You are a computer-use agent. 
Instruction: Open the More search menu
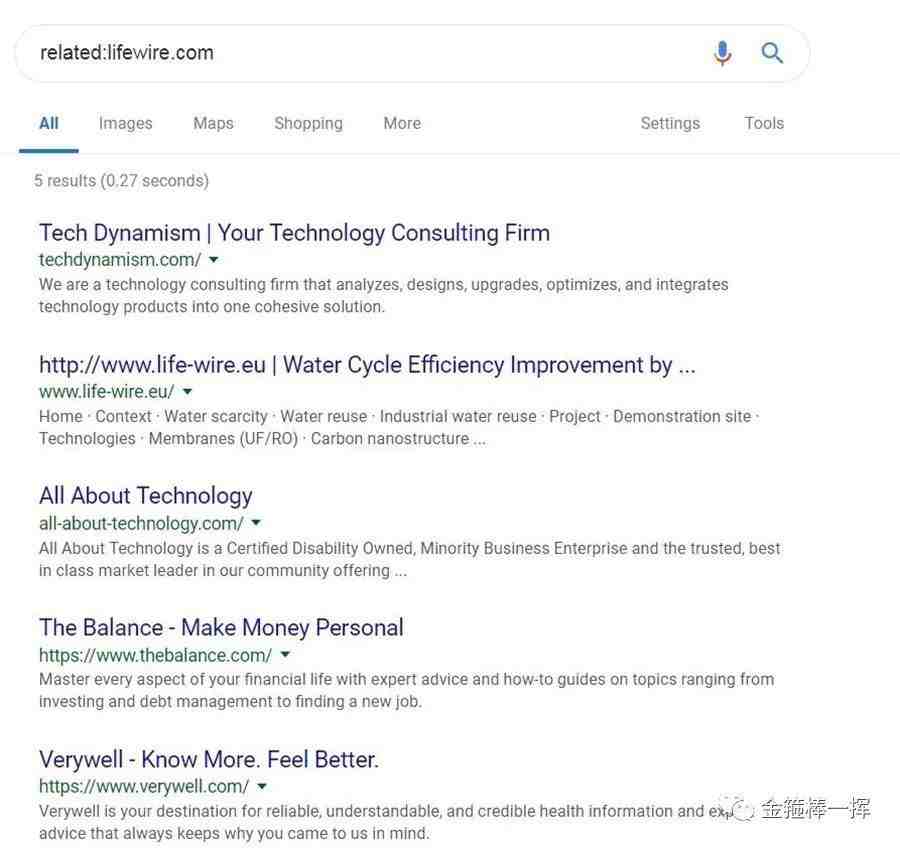(402, 123)
